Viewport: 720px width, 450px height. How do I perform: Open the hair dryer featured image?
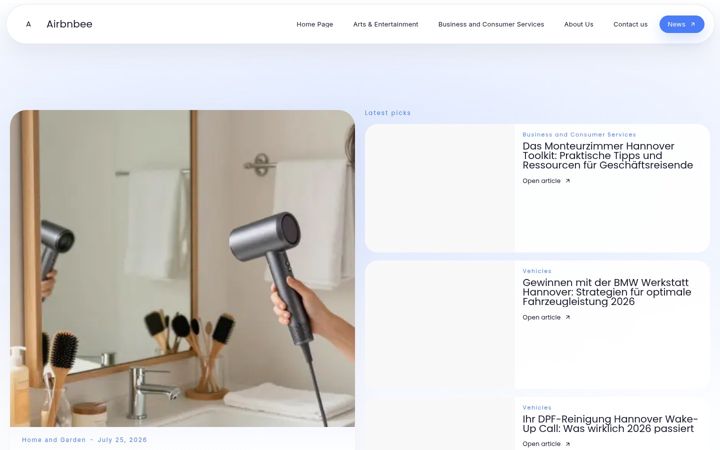tap(182, 268)
